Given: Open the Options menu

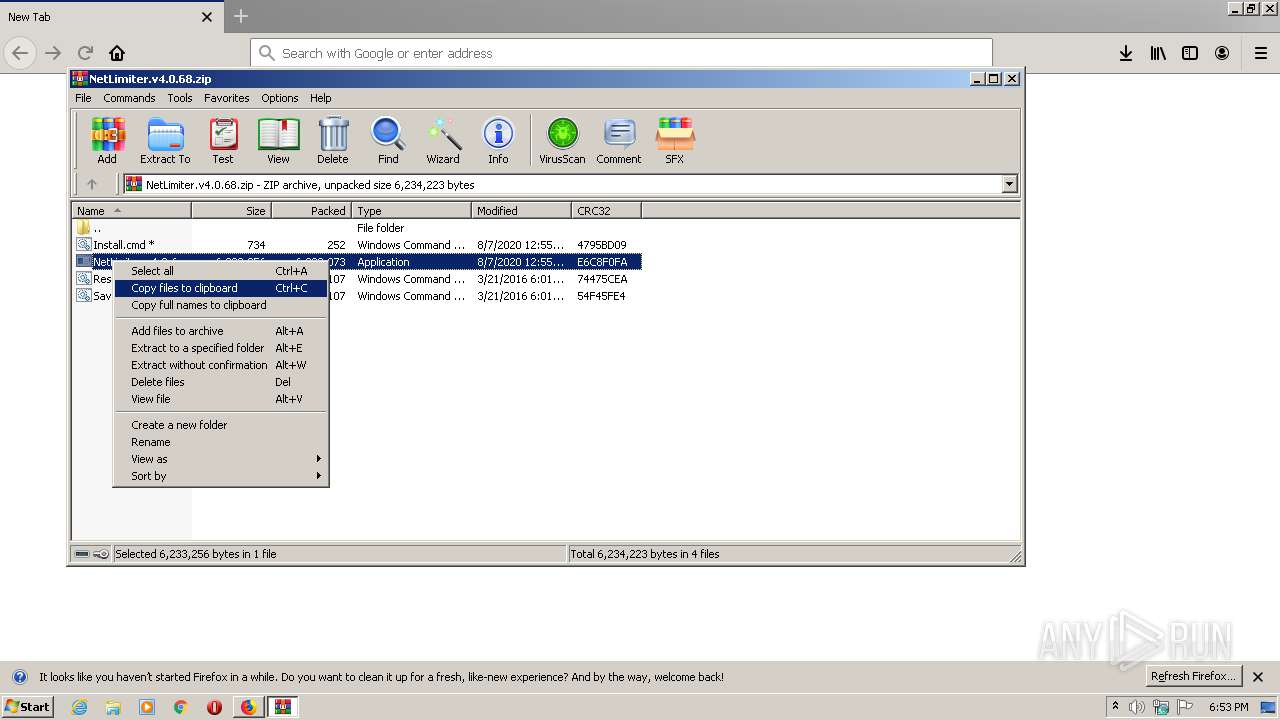Looking at the screenshot, I should pos(280,98).
